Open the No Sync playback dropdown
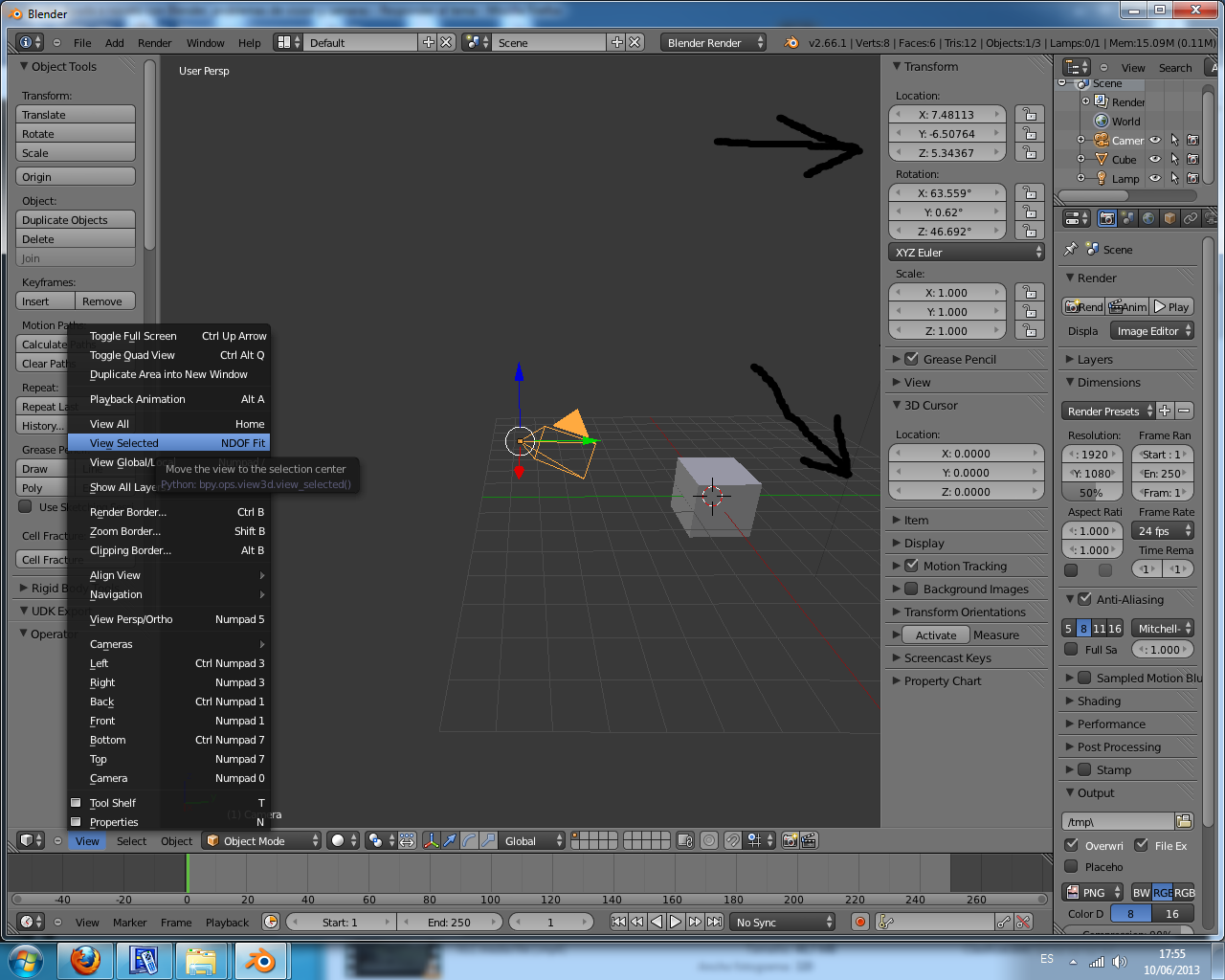Viewport: 1225px width, 980px height. 783,922
